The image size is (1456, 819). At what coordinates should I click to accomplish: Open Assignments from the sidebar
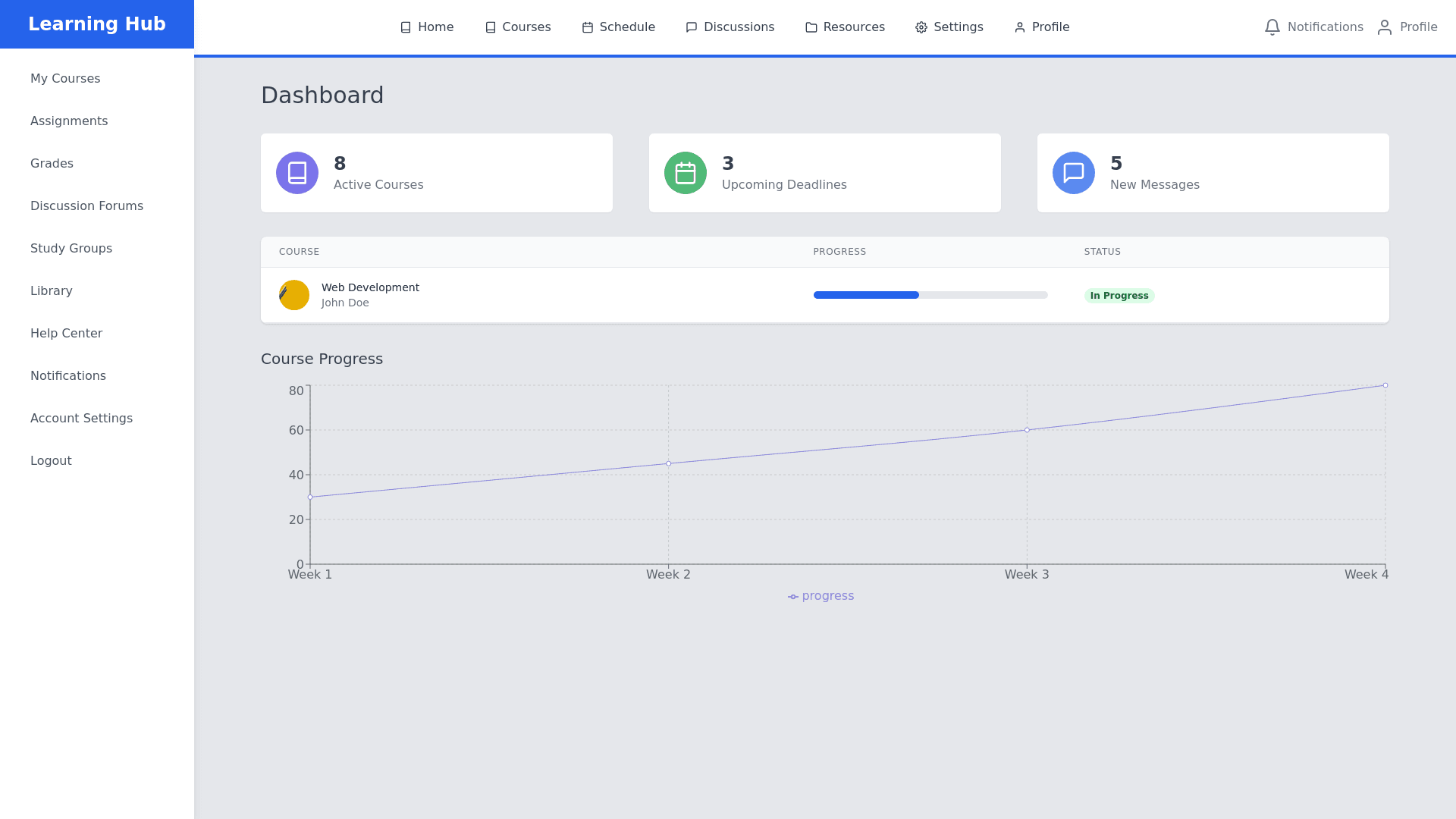pyautogui.click(x=69, y=121)
